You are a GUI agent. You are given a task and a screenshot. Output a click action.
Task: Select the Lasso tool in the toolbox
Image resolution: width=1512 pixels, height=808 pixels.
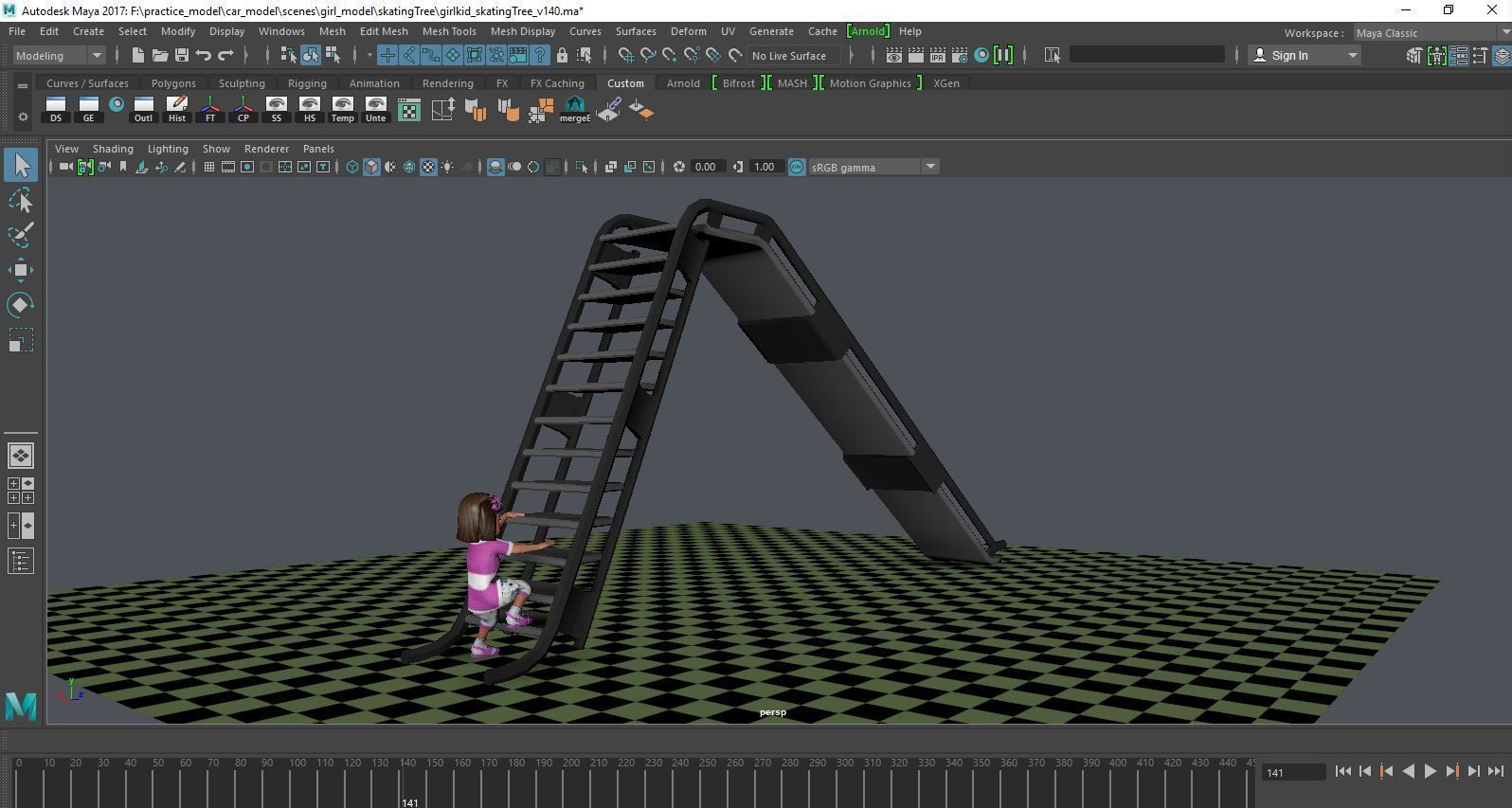tap(21, 201)
